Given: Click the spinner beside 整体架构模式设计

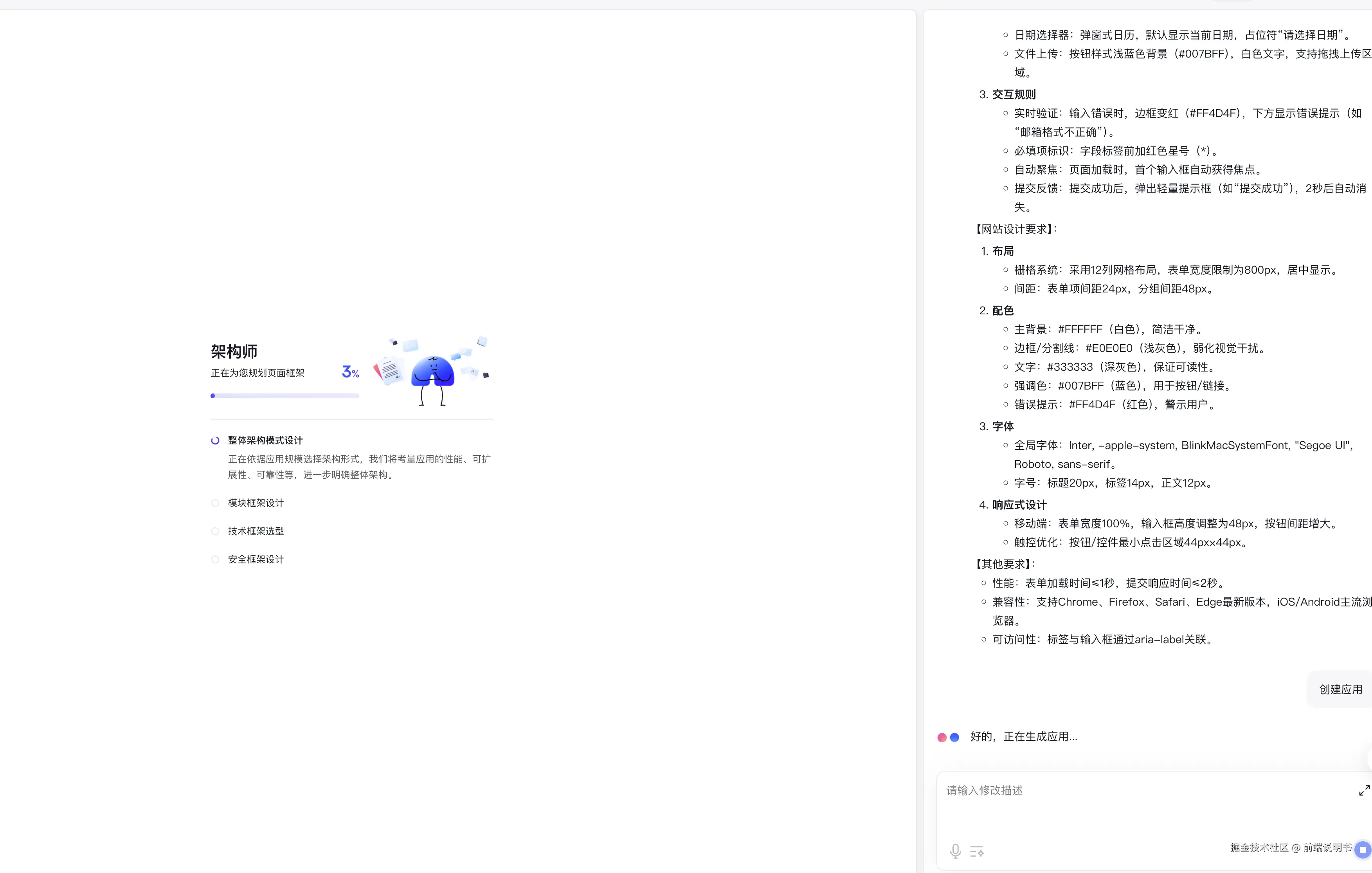Looking at the screenshot, I should (215, 440).
